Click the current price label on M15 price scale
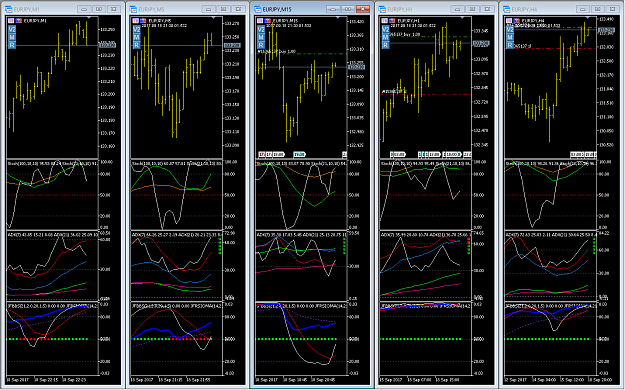 pos(356,67)
